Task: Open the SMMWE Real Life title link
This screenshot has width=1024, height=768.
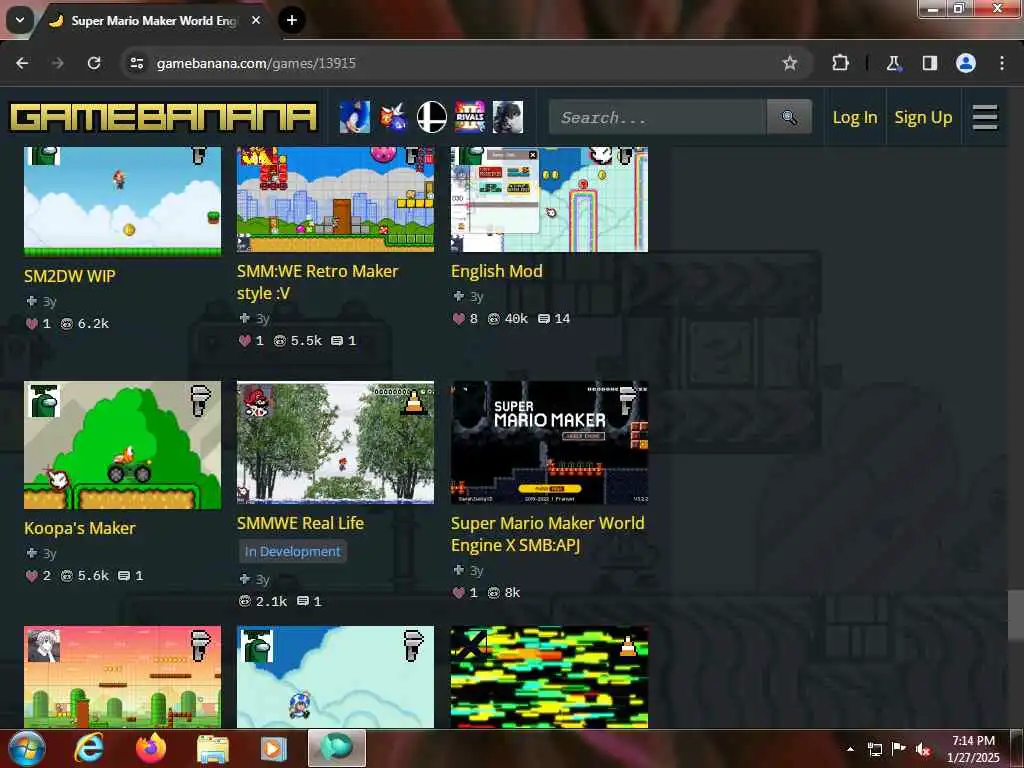Action: click(300, 523)
